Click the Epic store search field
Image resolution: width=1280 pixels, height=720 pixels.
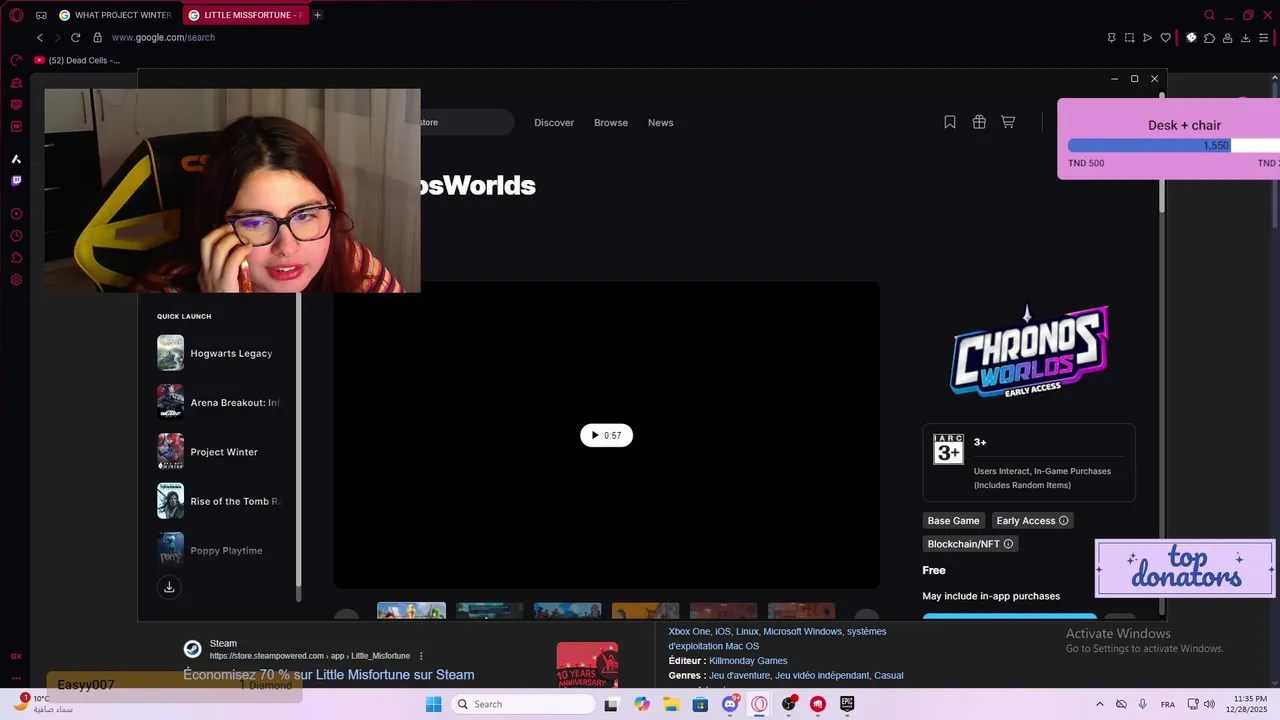pos(466,122)
